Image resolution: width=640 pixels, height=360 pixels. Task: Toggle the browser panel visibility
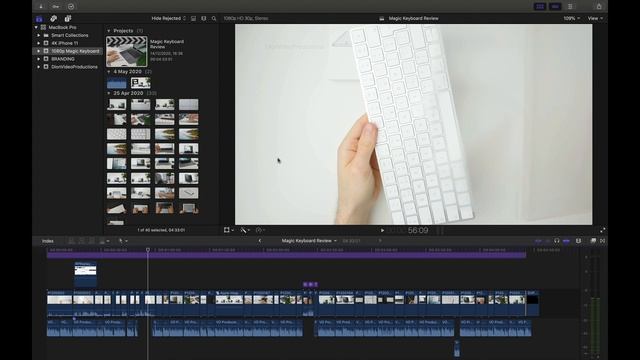(x=540, y=7)
